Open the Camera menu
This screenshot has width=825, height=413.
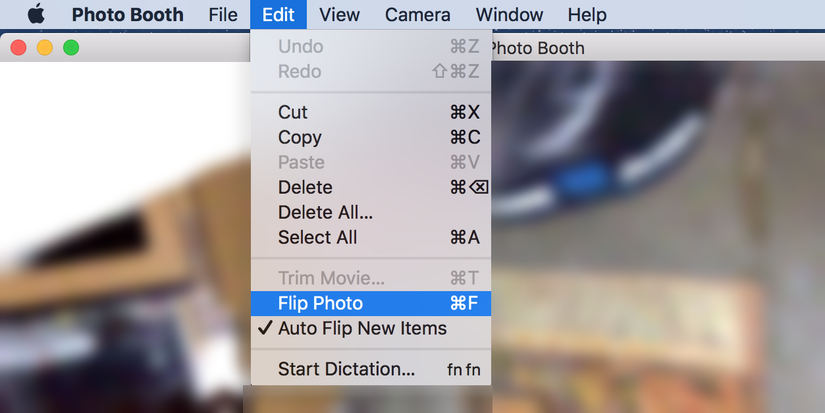pyautogui.click(x=417, y=15)
